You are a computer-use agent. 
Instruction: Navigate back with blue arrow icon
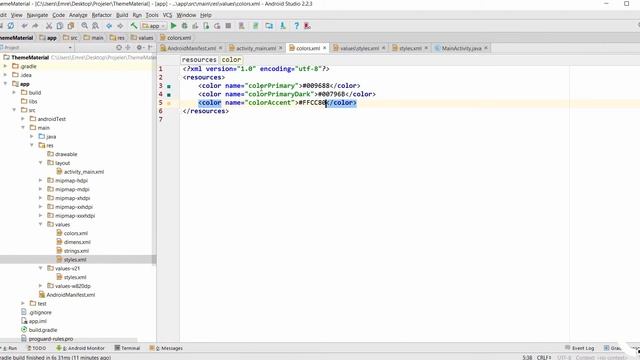point(109,26)
